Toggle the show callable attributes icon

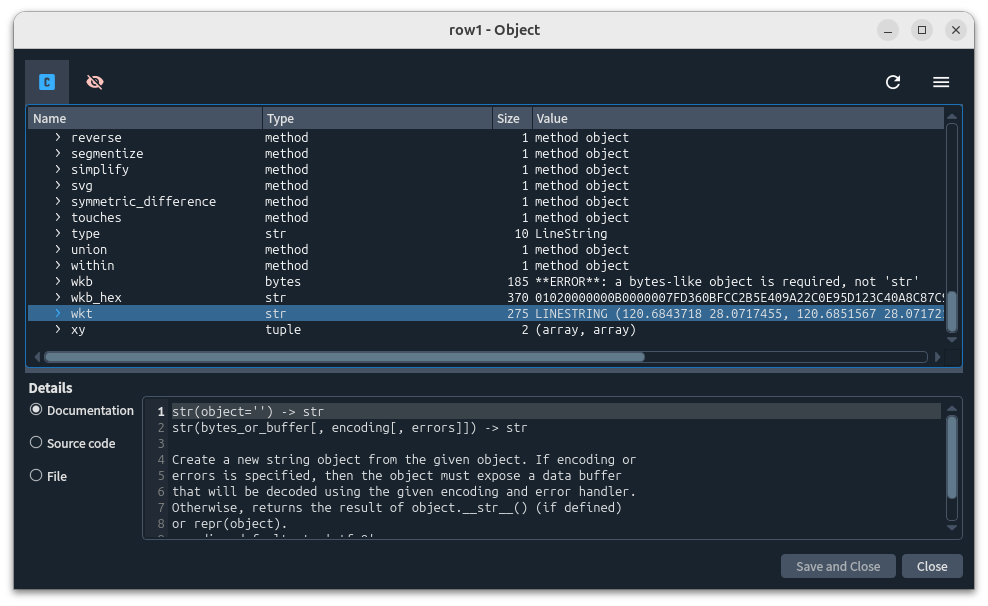click(x=47, y=82)
